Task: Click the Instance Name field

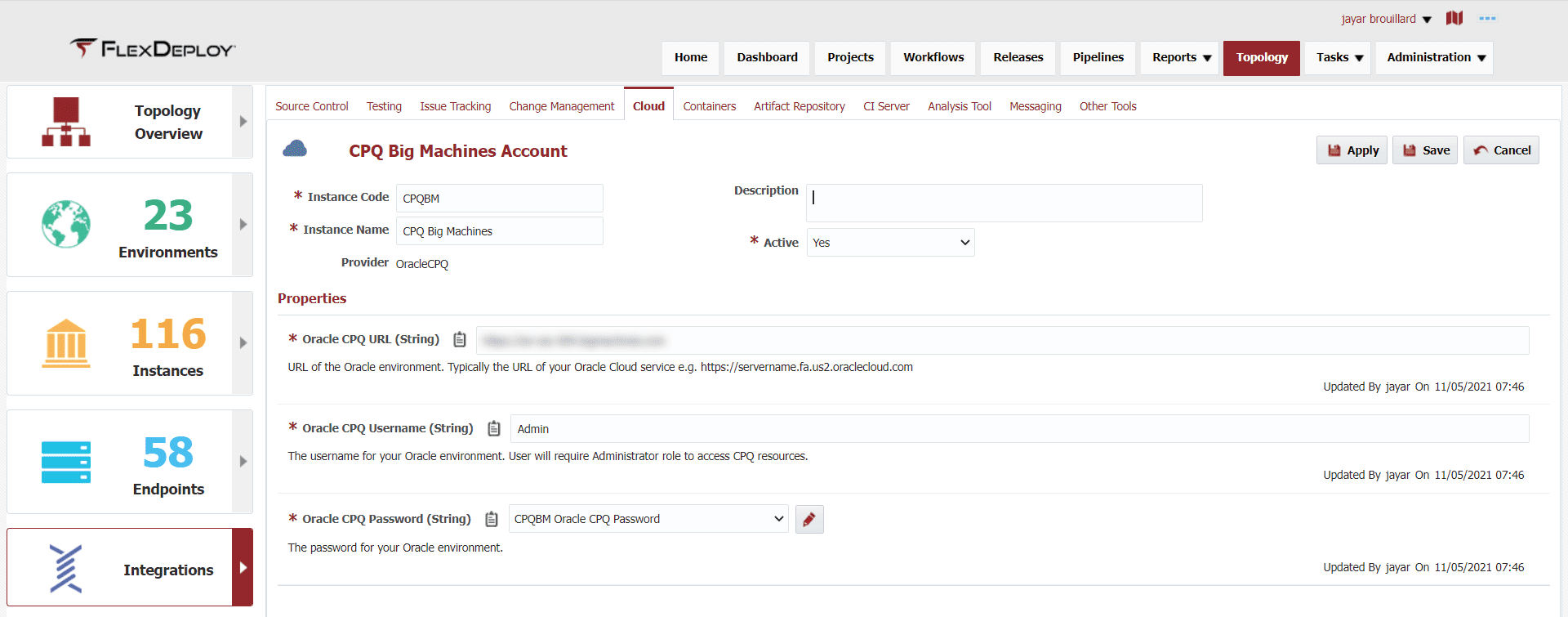Action: 500,231
